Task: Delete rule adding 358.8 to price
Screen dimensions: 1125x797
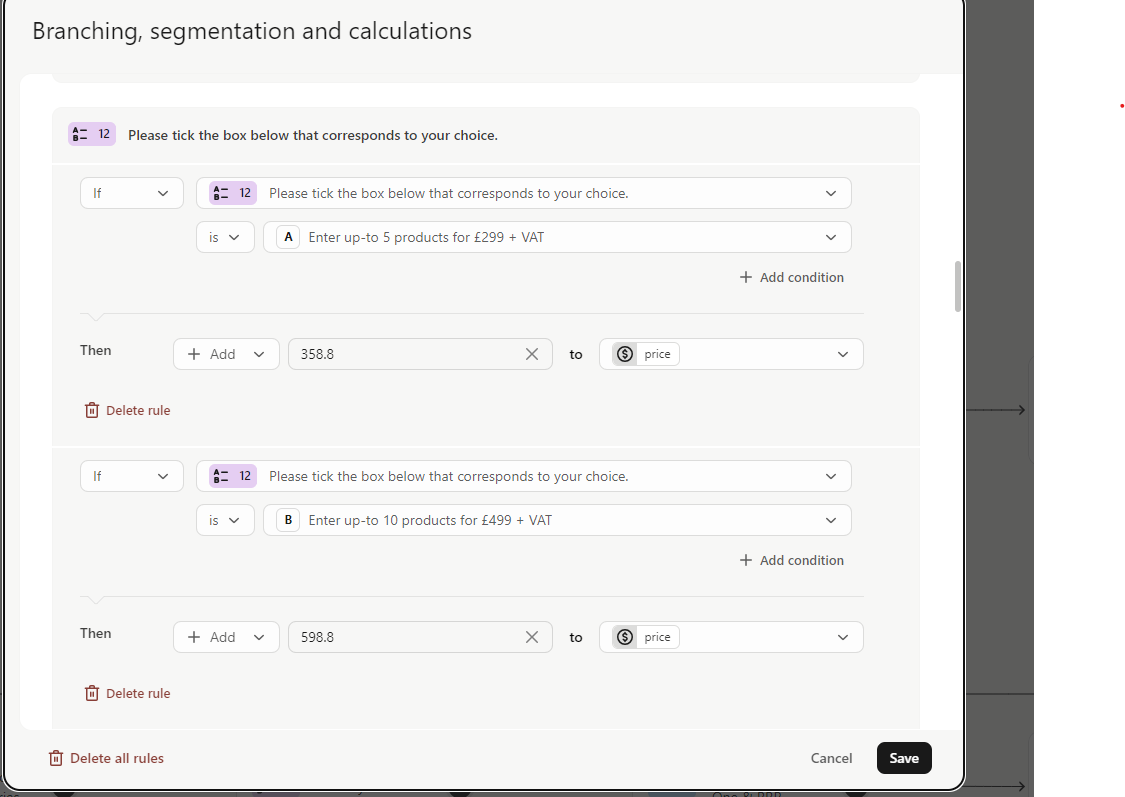Action: point(128,410)
